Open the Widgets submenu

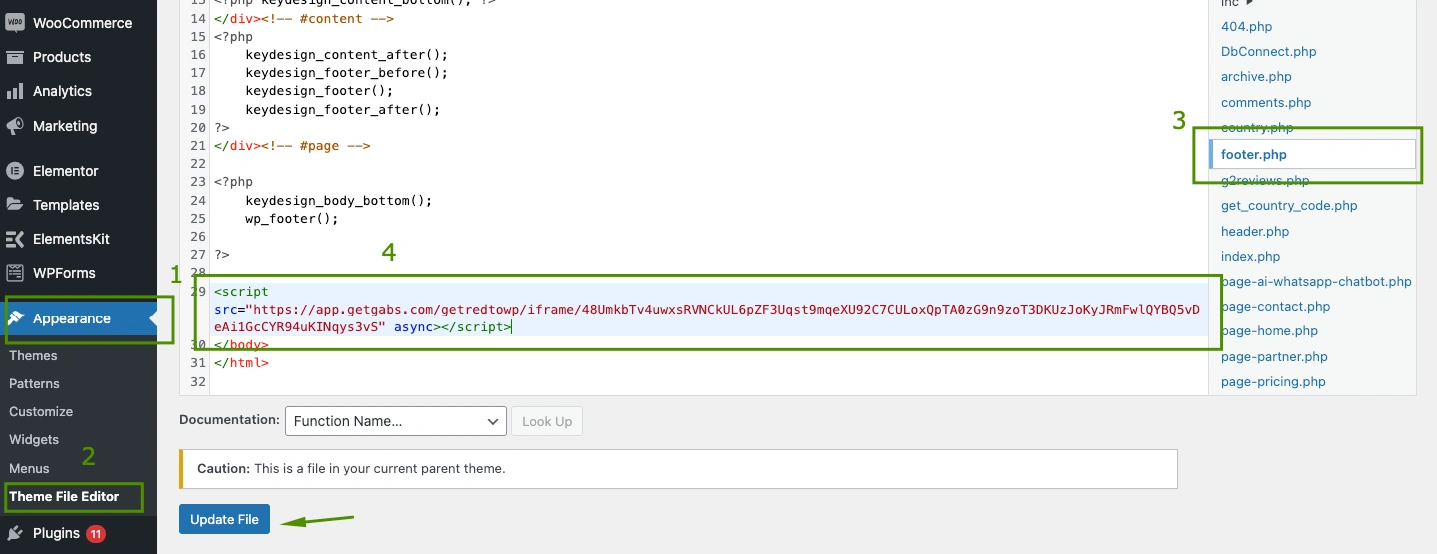[x=34, y=439]
